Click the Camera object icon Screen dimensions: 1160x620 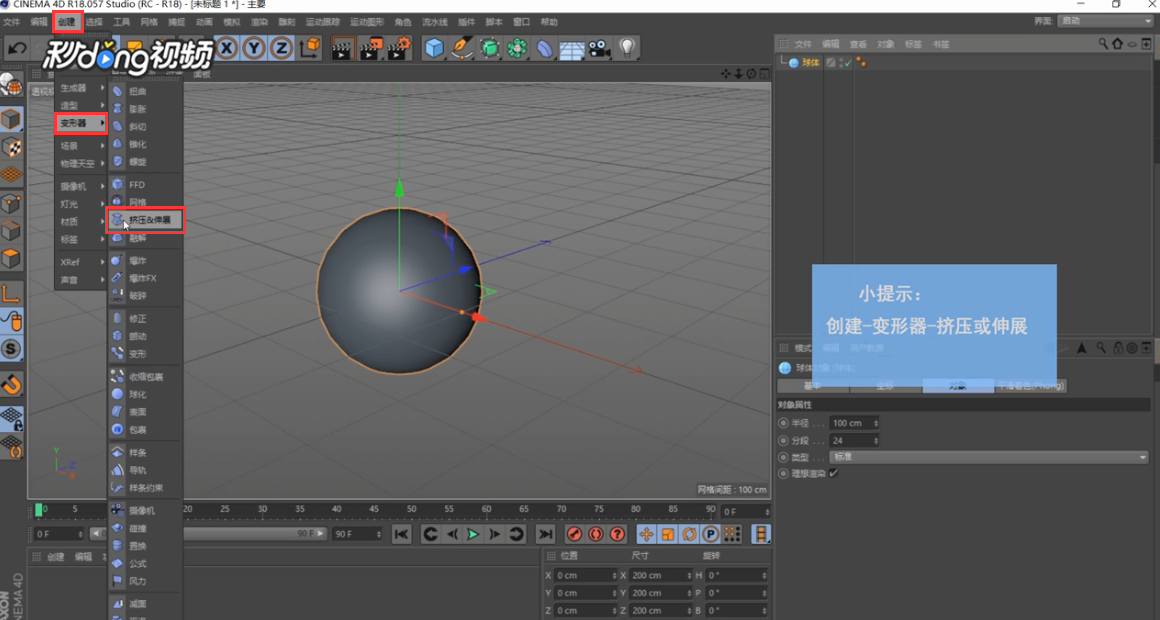[x=599, y=49]
